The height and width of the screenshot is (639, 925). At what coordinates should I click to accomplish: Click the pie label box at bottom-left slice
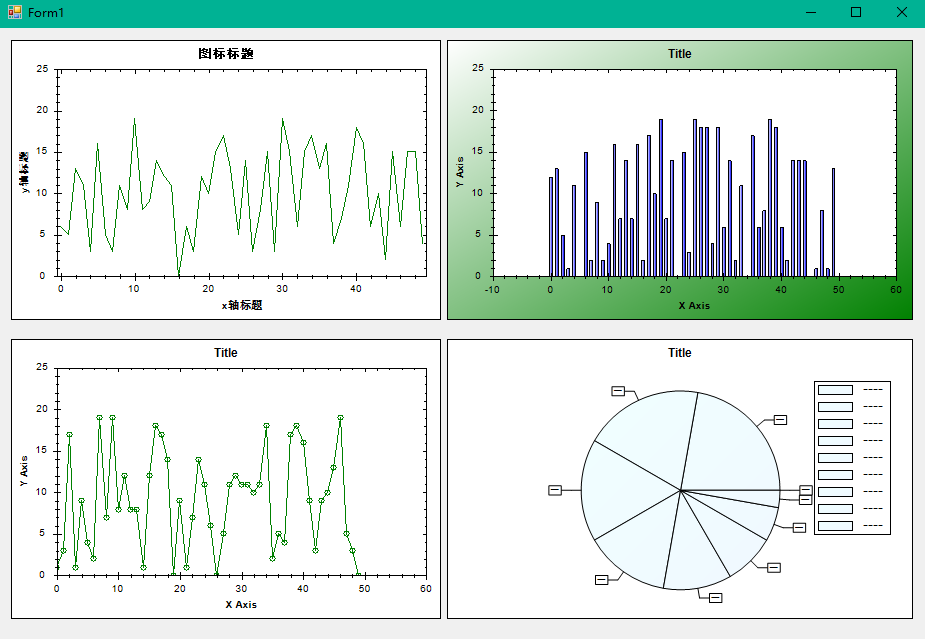click(x=601, y=580)
